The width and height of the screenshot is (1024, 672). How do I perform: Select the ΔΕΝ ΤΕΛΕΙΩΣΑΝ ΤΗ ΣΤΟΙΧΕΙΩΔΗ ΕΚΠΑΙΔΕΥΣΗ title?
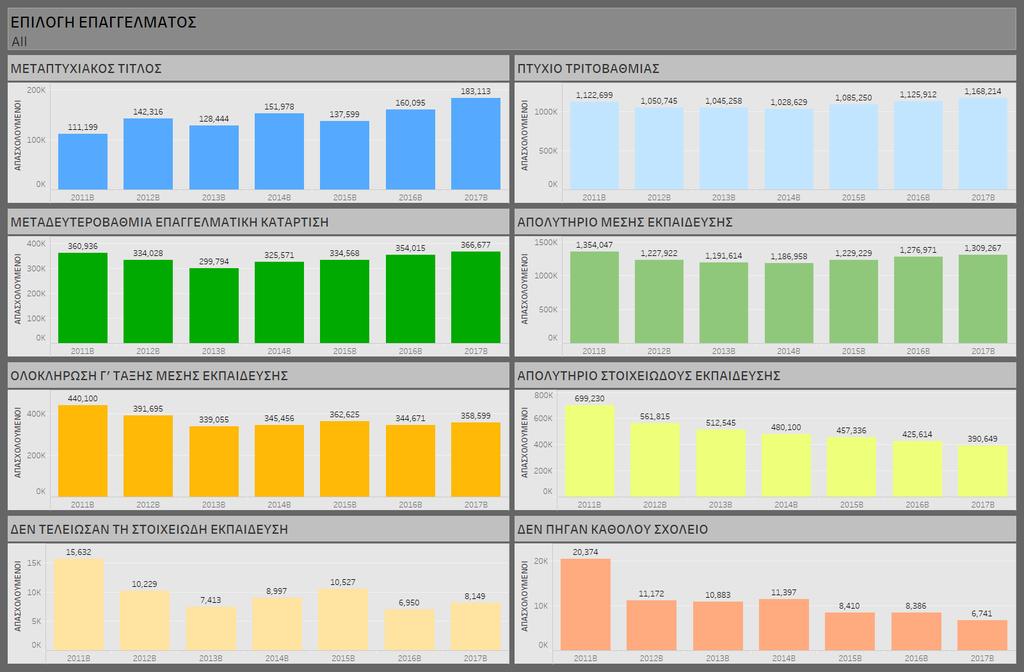click(x=149, y=529)
